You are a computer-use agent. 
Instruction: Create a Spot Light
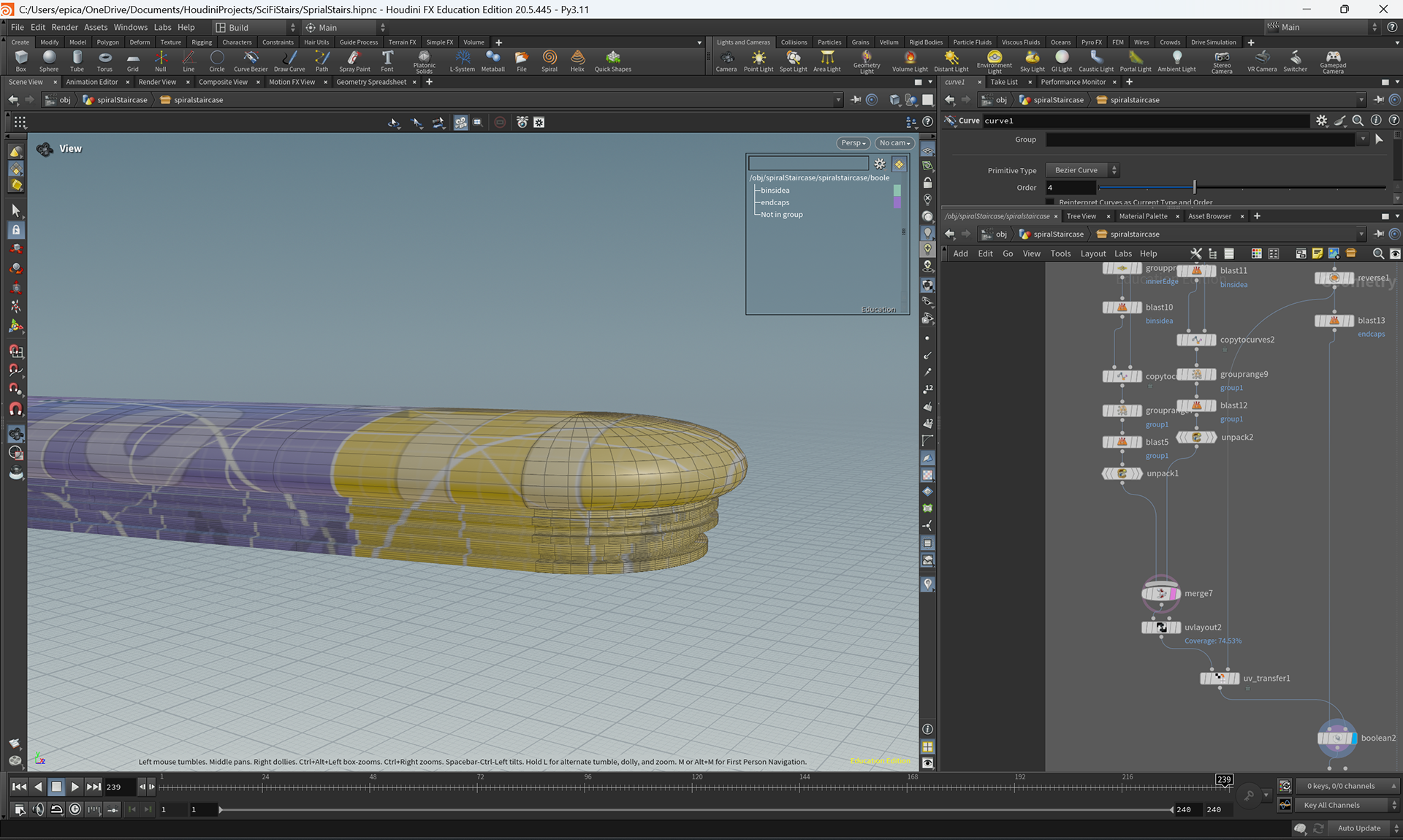click(x=793, y=61)
